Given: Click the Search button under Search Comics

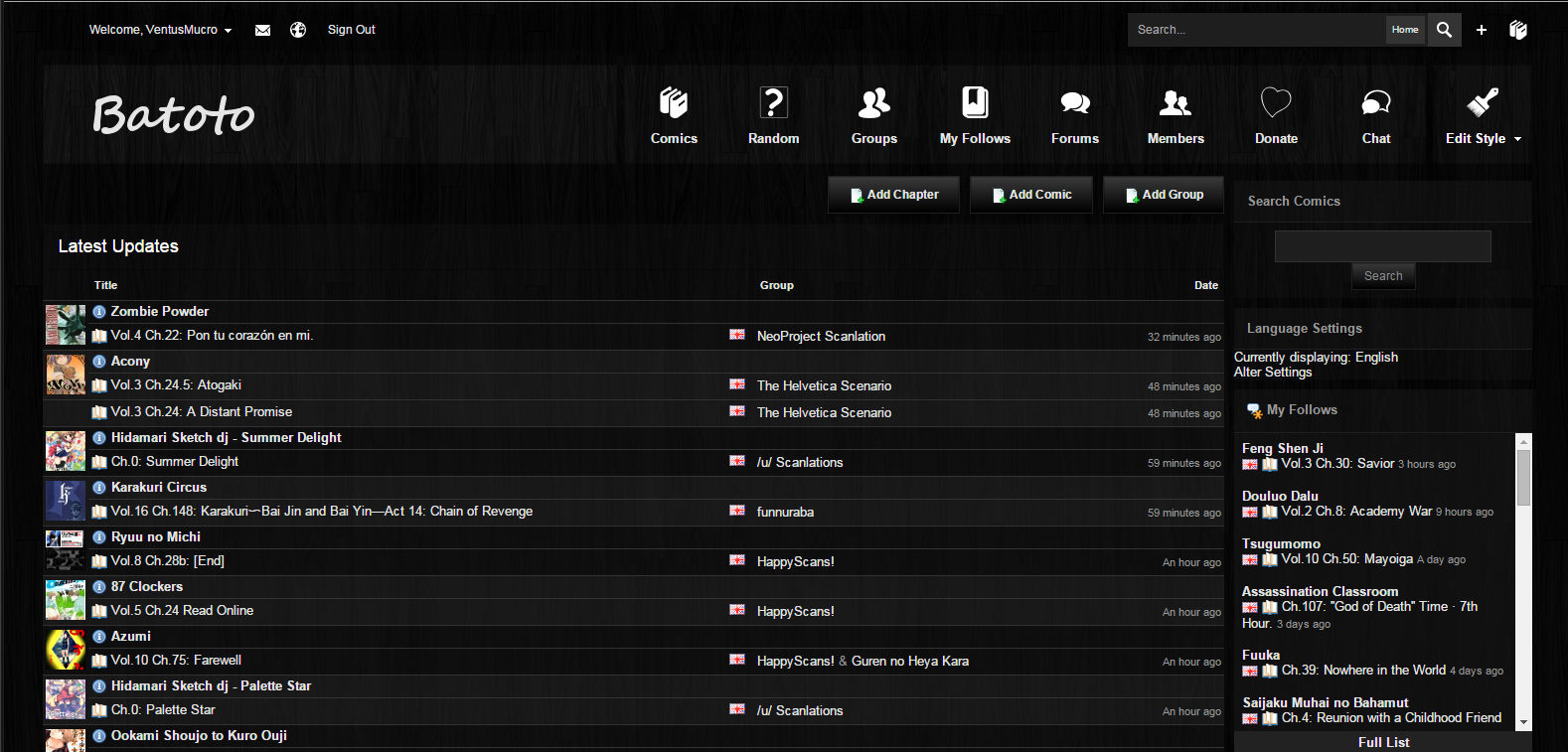Looking at the screenshot, I should click(x=1383, y=276).
